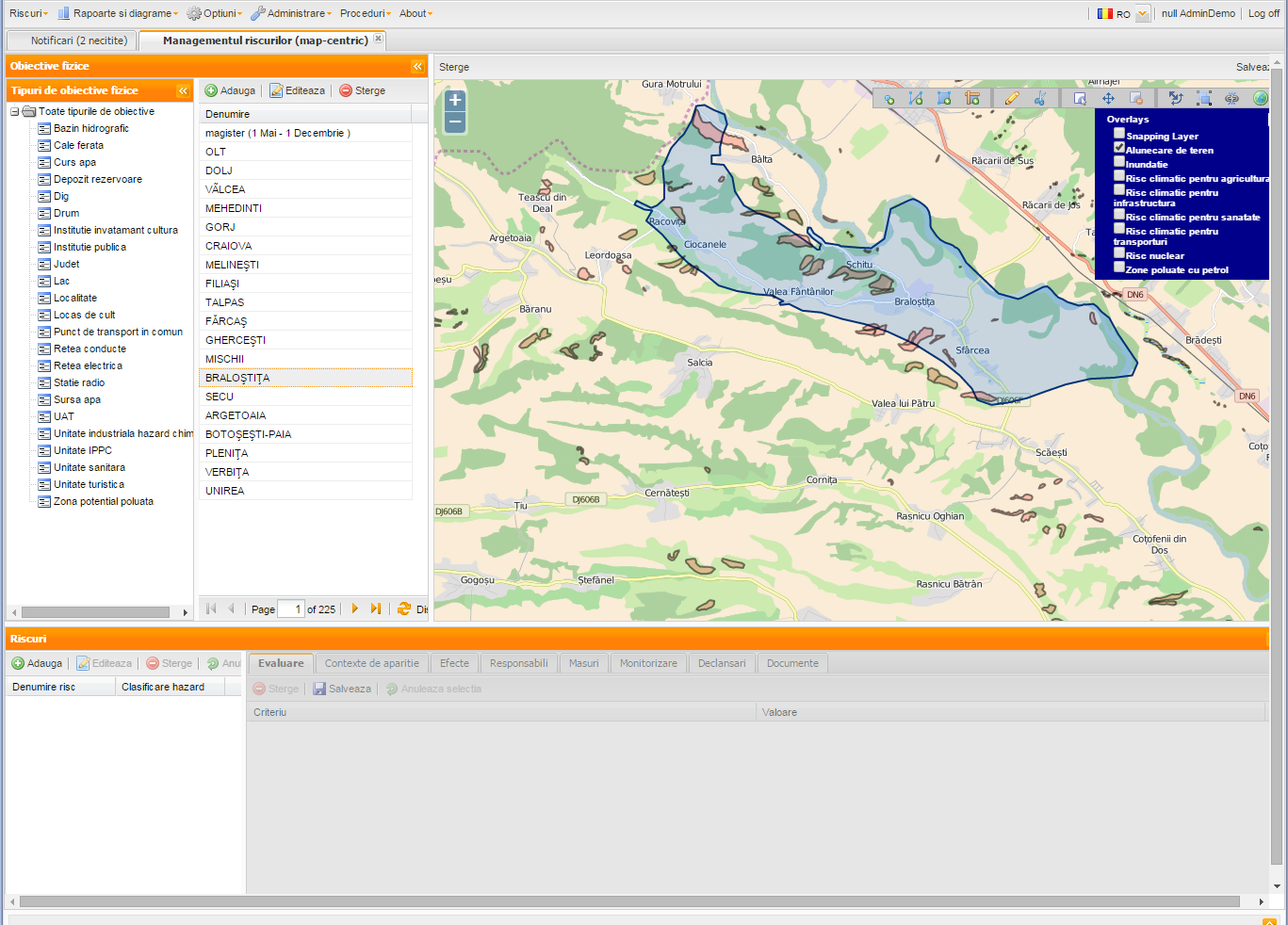The height and width of the screenshot is (925, 1288).
Task: Click Salveaza in the Evaluare toolbar
Action: click(x=342, y=689)
